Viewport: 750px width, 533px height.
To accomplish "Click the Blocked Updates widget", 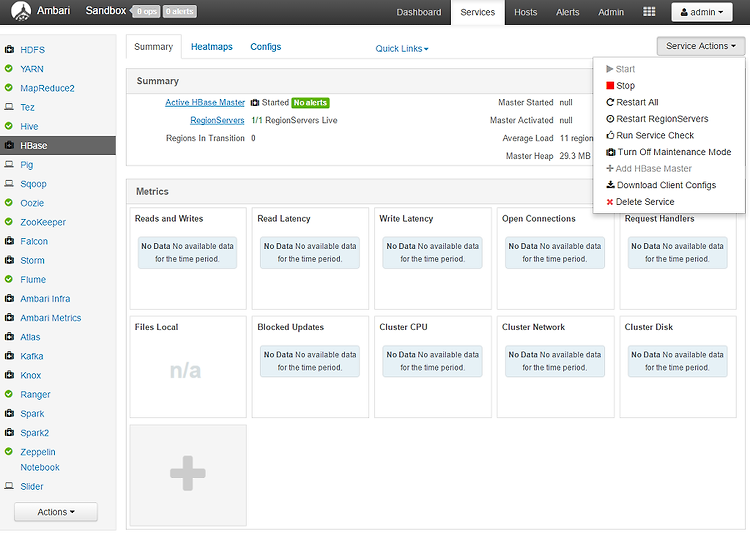I will point(310,366).
